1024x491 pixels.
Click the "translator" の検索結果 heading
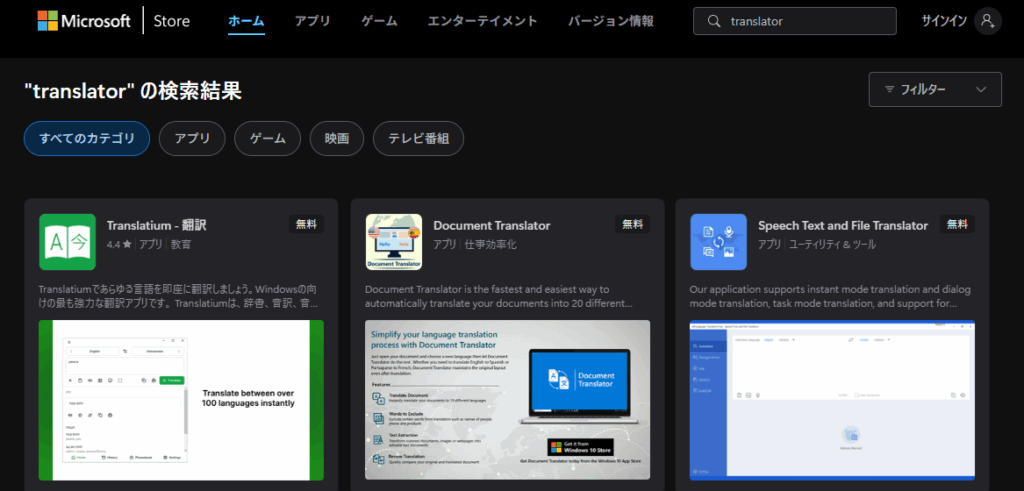pos(133,92)
